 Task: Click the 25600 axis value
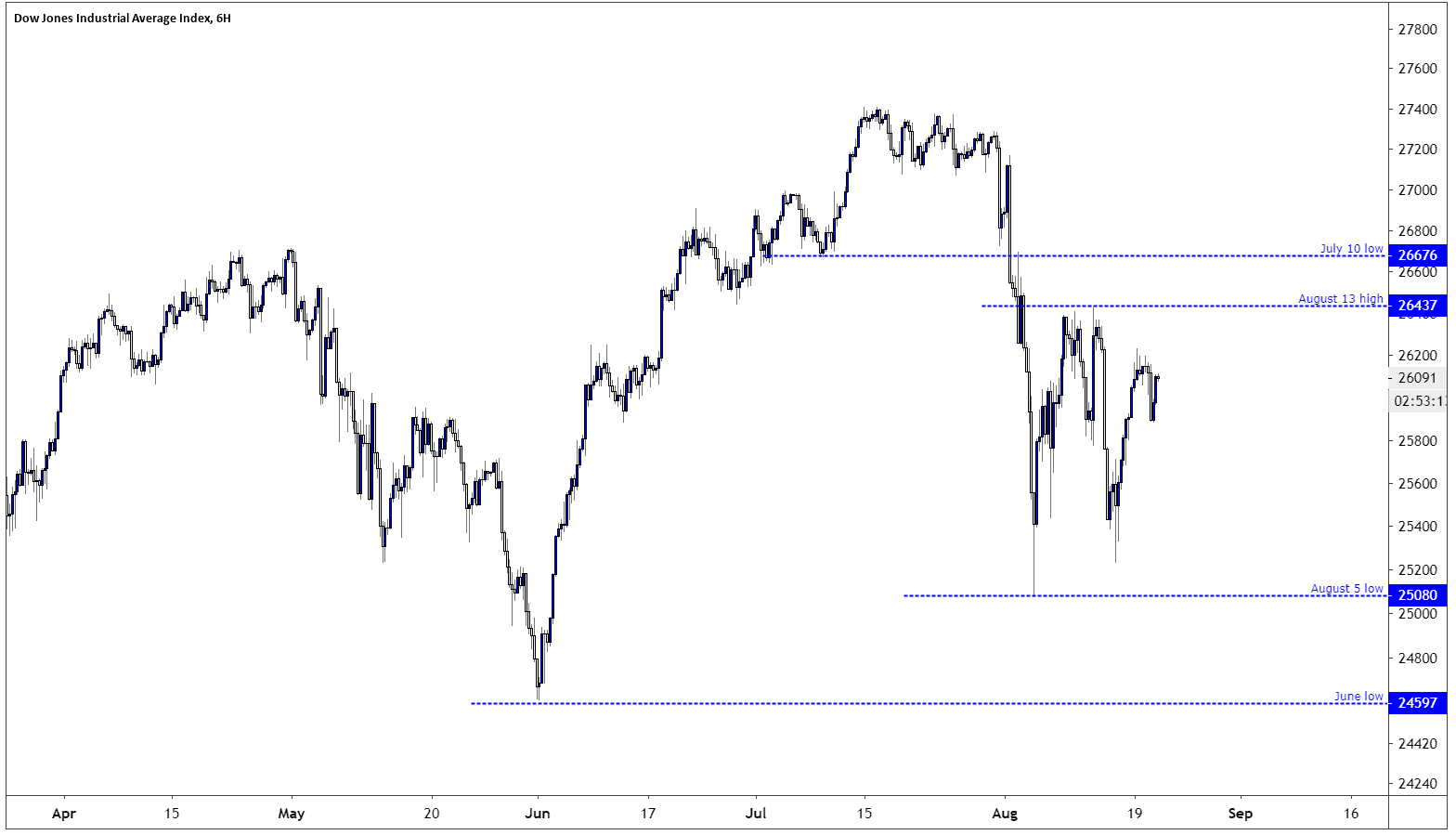coord(1417,484)
